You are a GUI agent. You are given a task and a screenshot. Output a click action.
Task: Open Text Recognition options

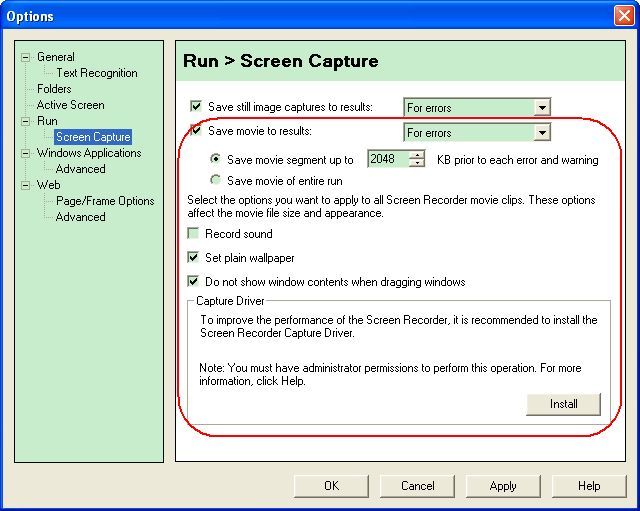(97, 73)
